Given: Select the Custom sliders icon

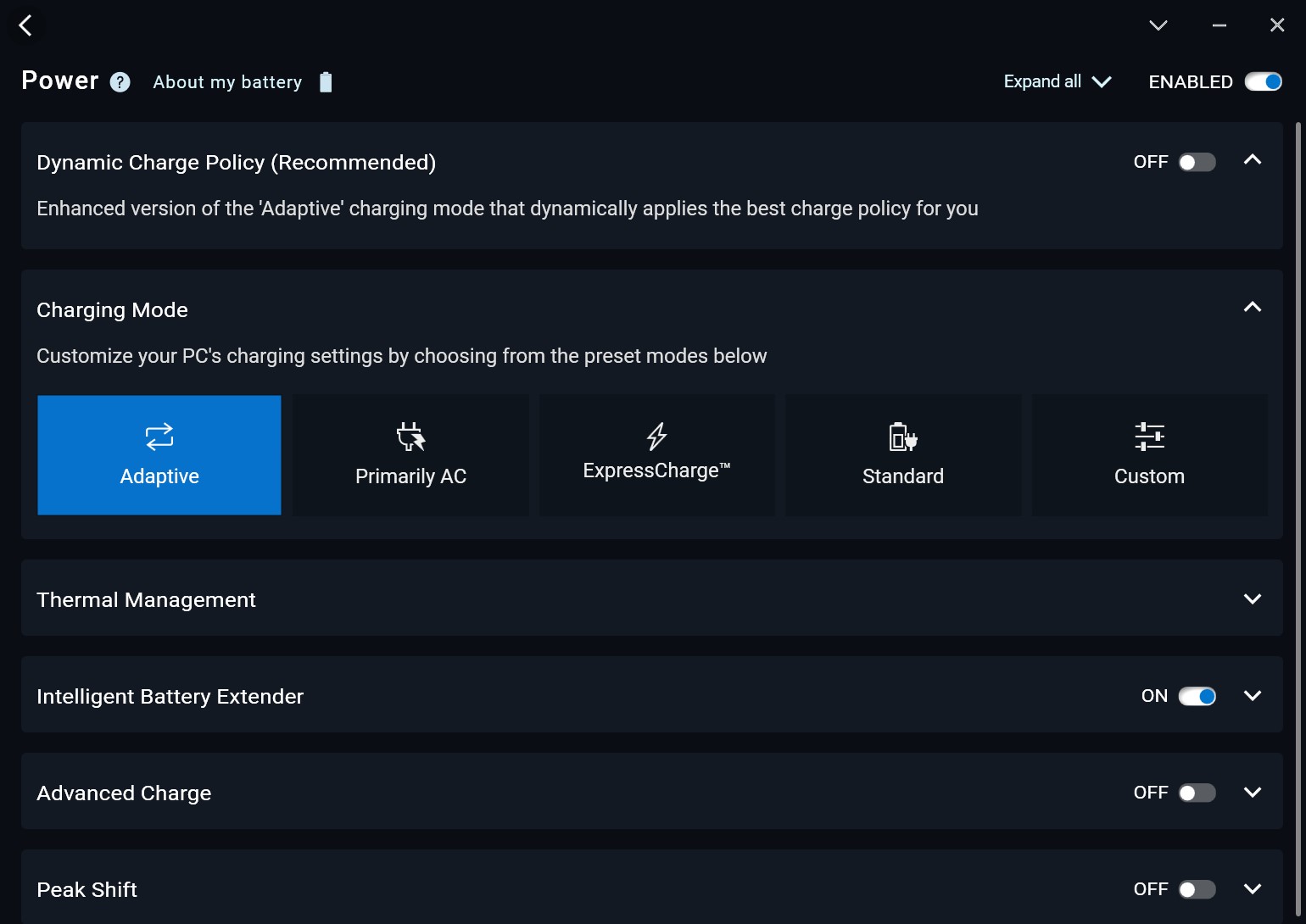Looking at the screenshot, I should [x=1149, y=437].
